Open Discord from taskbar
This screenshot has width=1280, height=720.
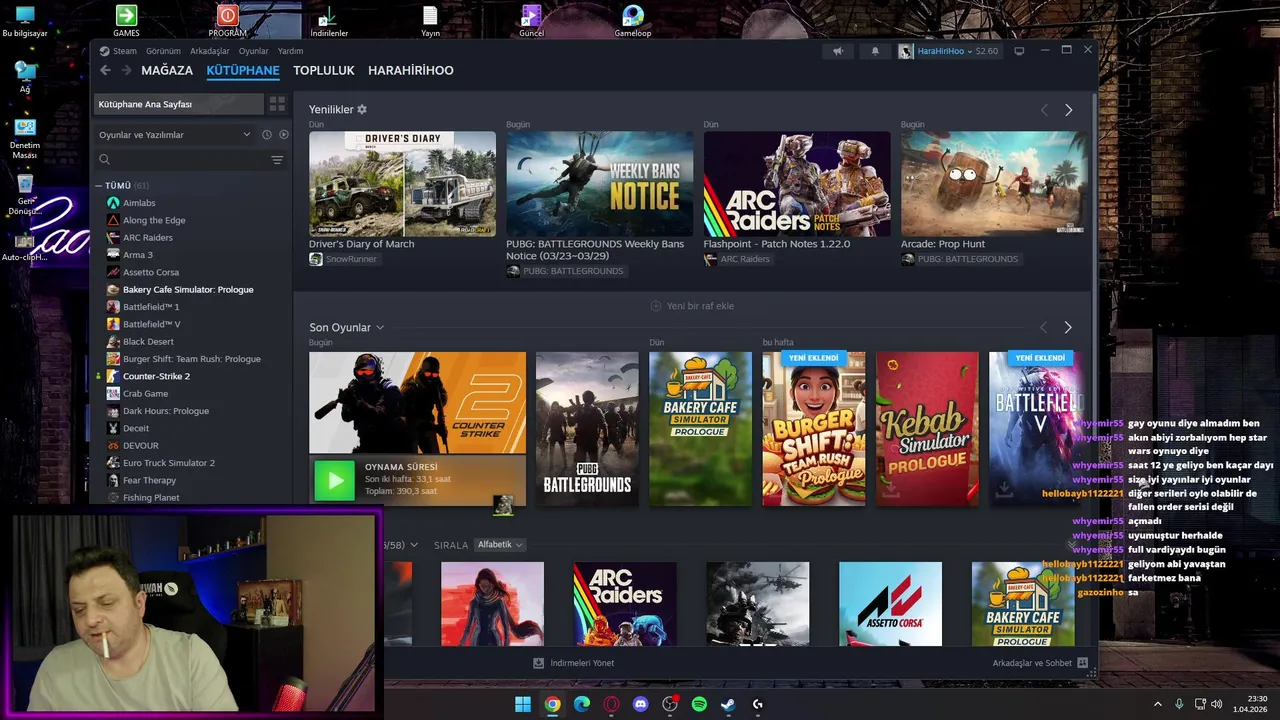pos(640,704)
